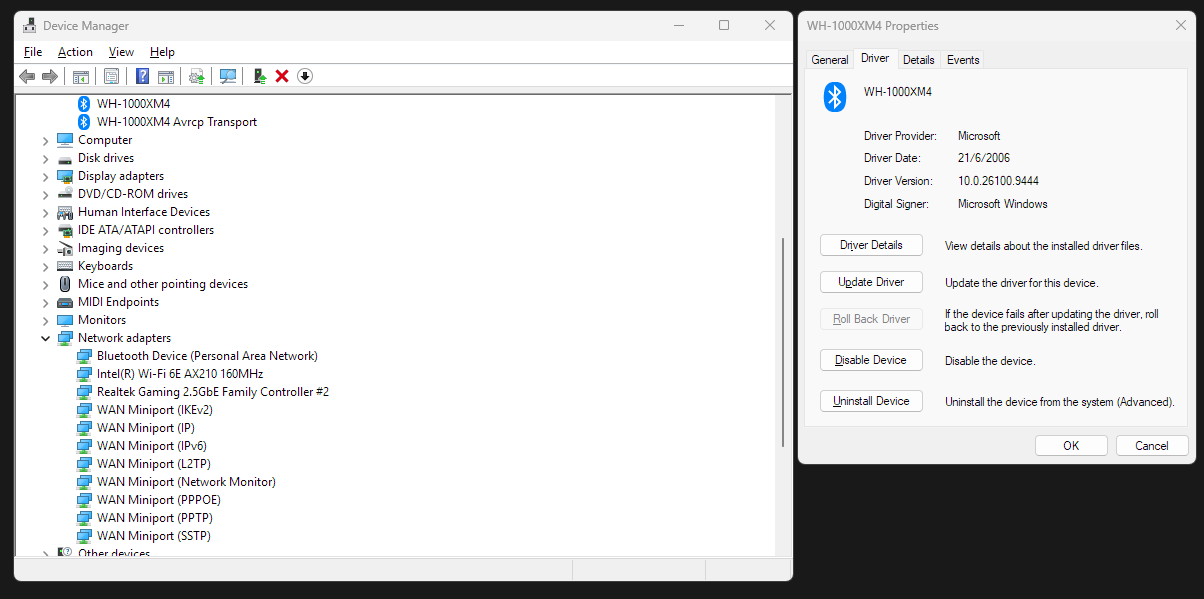Click the computer with green arrow toolbar icon
Image resolution: width=1204 pixels, height=599 pixels.
260,76
